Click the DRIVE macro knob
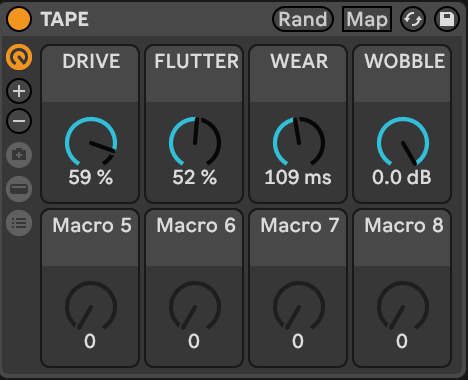The image size is (468, 380). (91, 142)
